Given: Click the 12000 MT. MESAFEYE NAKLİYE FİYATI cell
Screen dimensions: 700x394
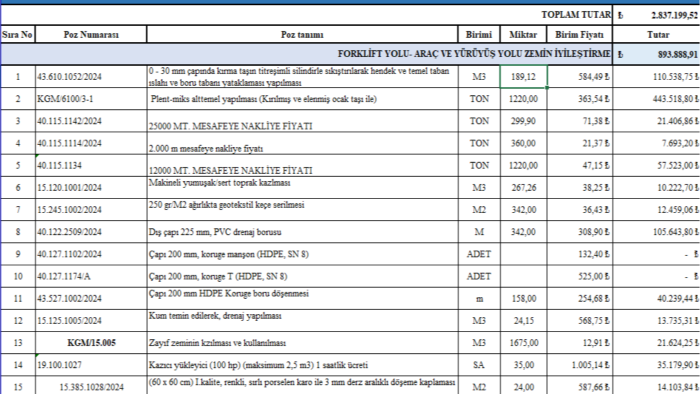Looking at the screenshot, I should tap(302, 166).
